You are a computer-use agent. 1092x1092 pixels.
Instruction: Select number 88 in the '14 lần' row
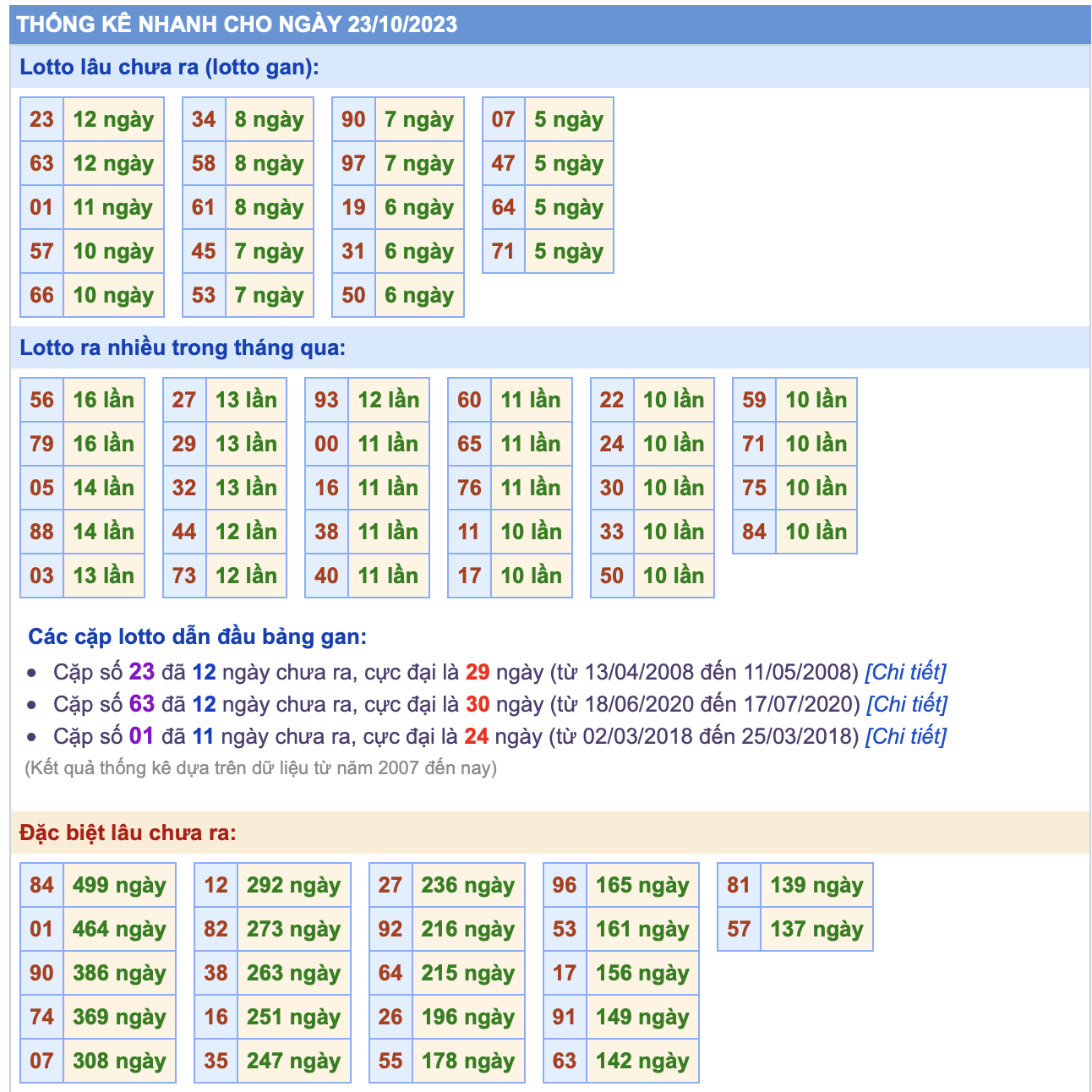tap(41, 532)
